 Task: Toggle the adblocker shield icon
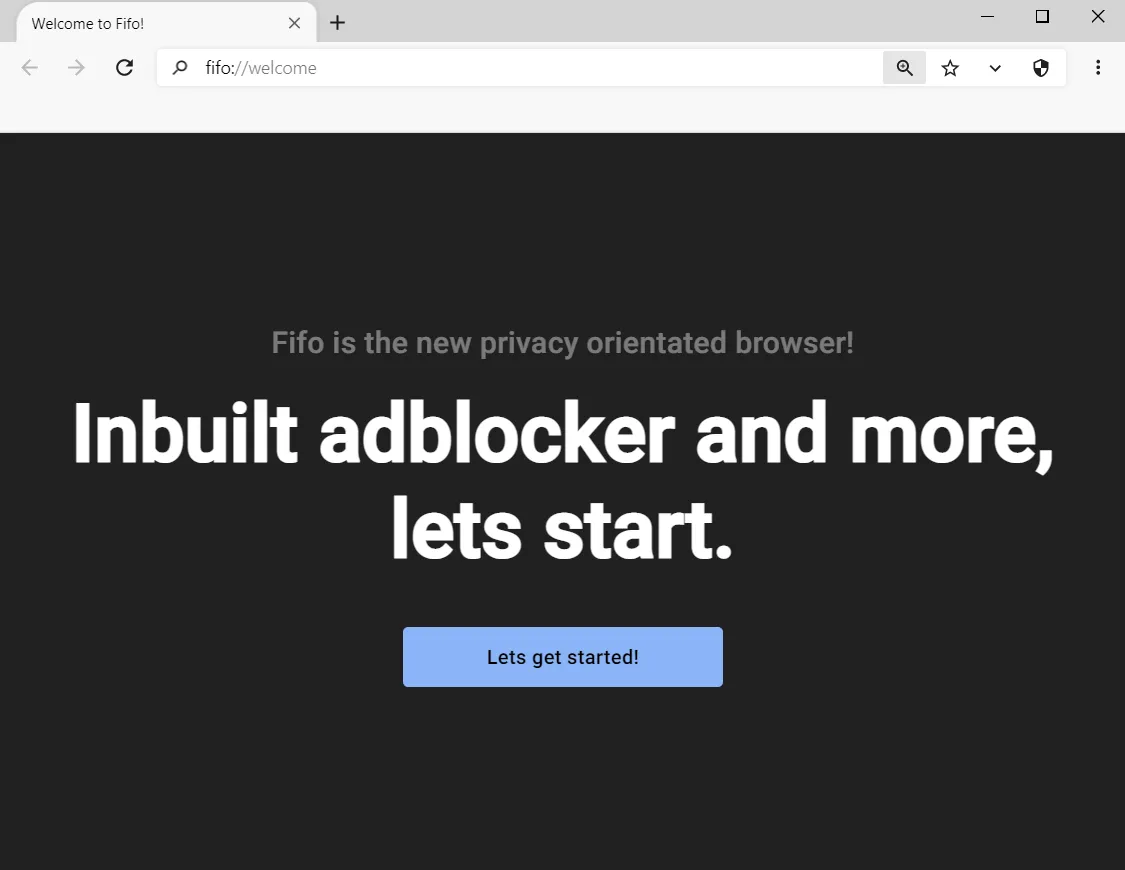tap(1041, 67)
